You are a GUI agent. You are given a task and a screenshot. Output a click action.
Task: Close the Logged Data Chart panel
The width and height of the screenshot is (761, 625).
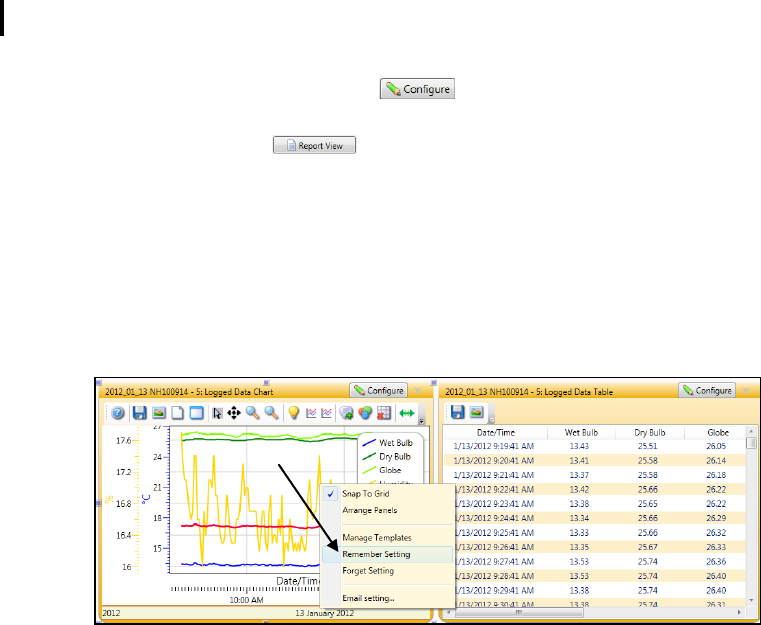tap(417, 391)
